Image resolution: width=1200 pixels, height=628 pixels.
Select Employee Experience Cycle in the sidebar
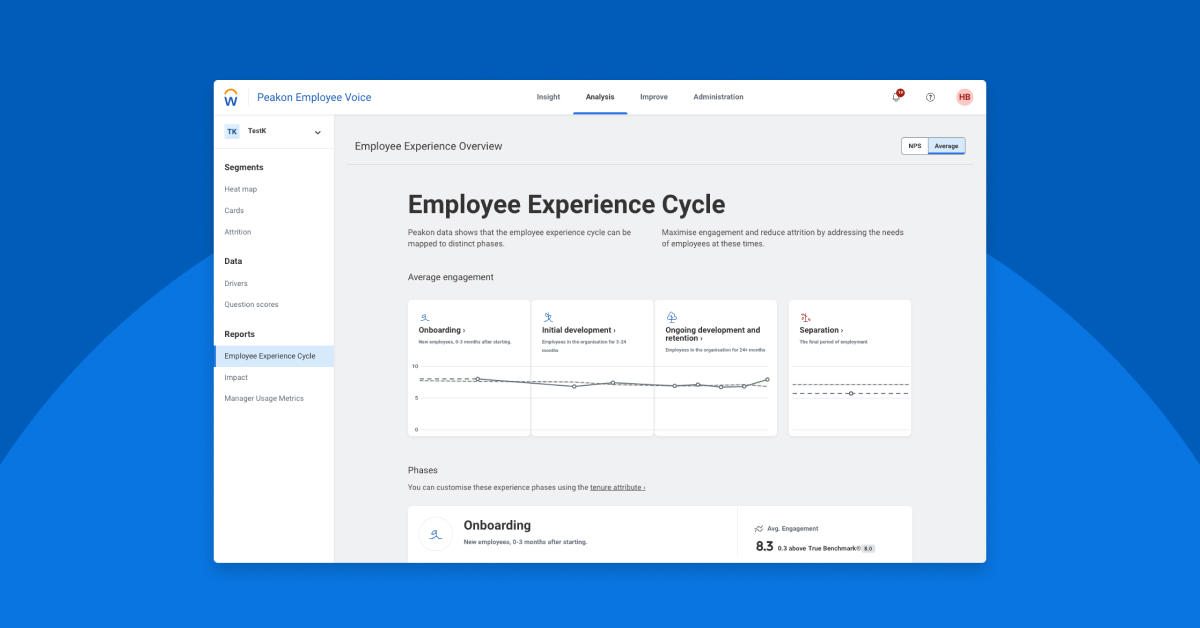[272, 355]
